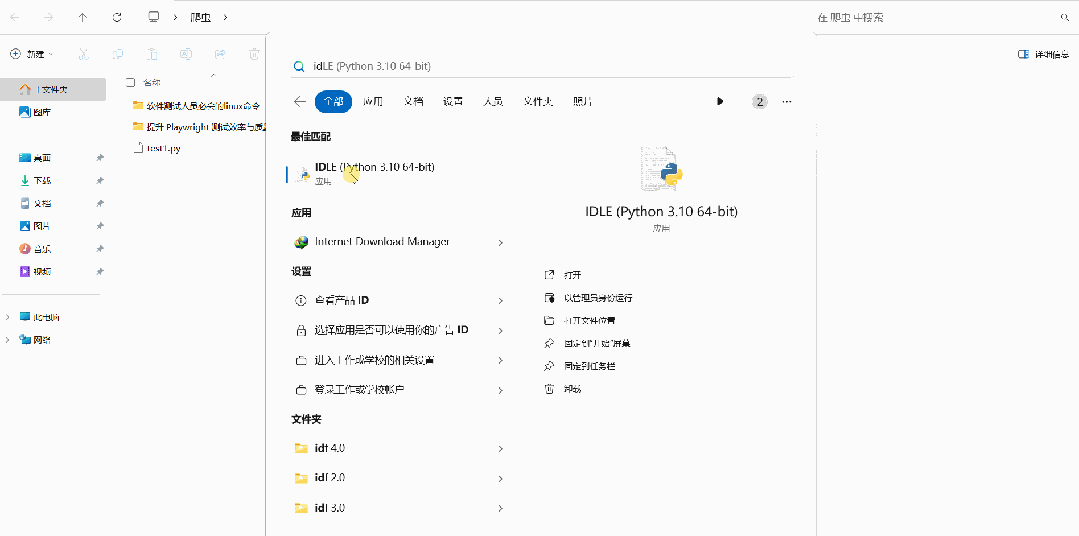Expand chevron for 登录工作或学校帐户
The width and height of the screenshot is (1079, 536).
pyautogui.click(x=500, y=390)
